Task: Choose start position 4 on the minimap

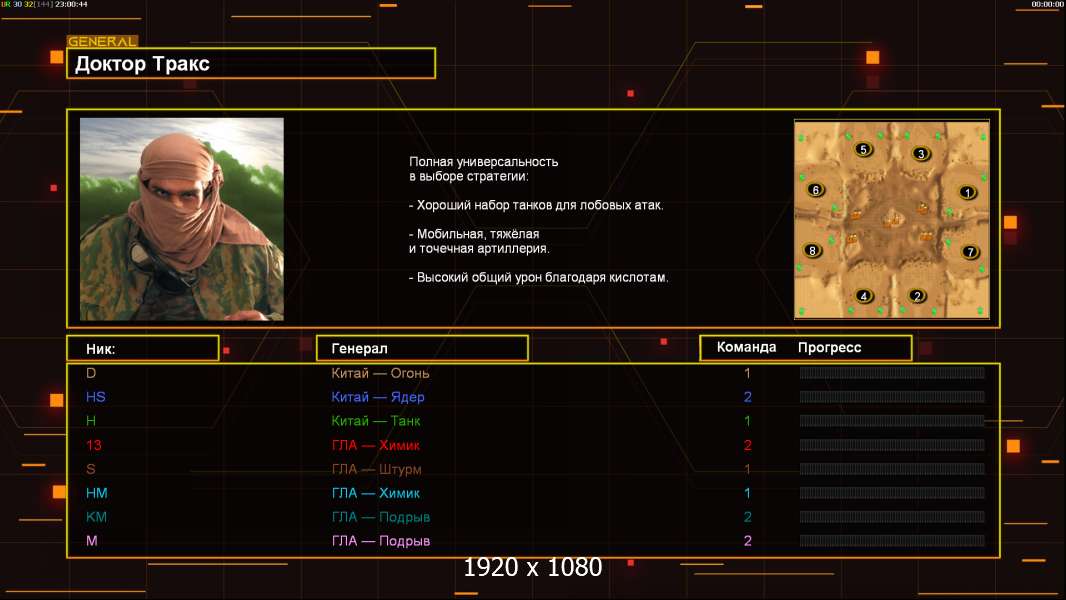Action: coord(863,296)
